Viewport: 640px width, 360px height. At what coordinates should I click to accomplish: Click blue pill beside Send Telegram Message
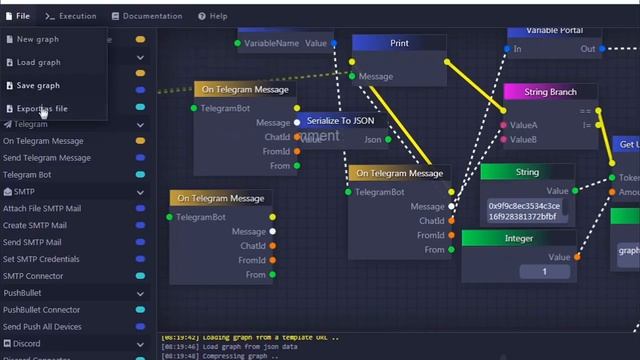pos(140,158)
